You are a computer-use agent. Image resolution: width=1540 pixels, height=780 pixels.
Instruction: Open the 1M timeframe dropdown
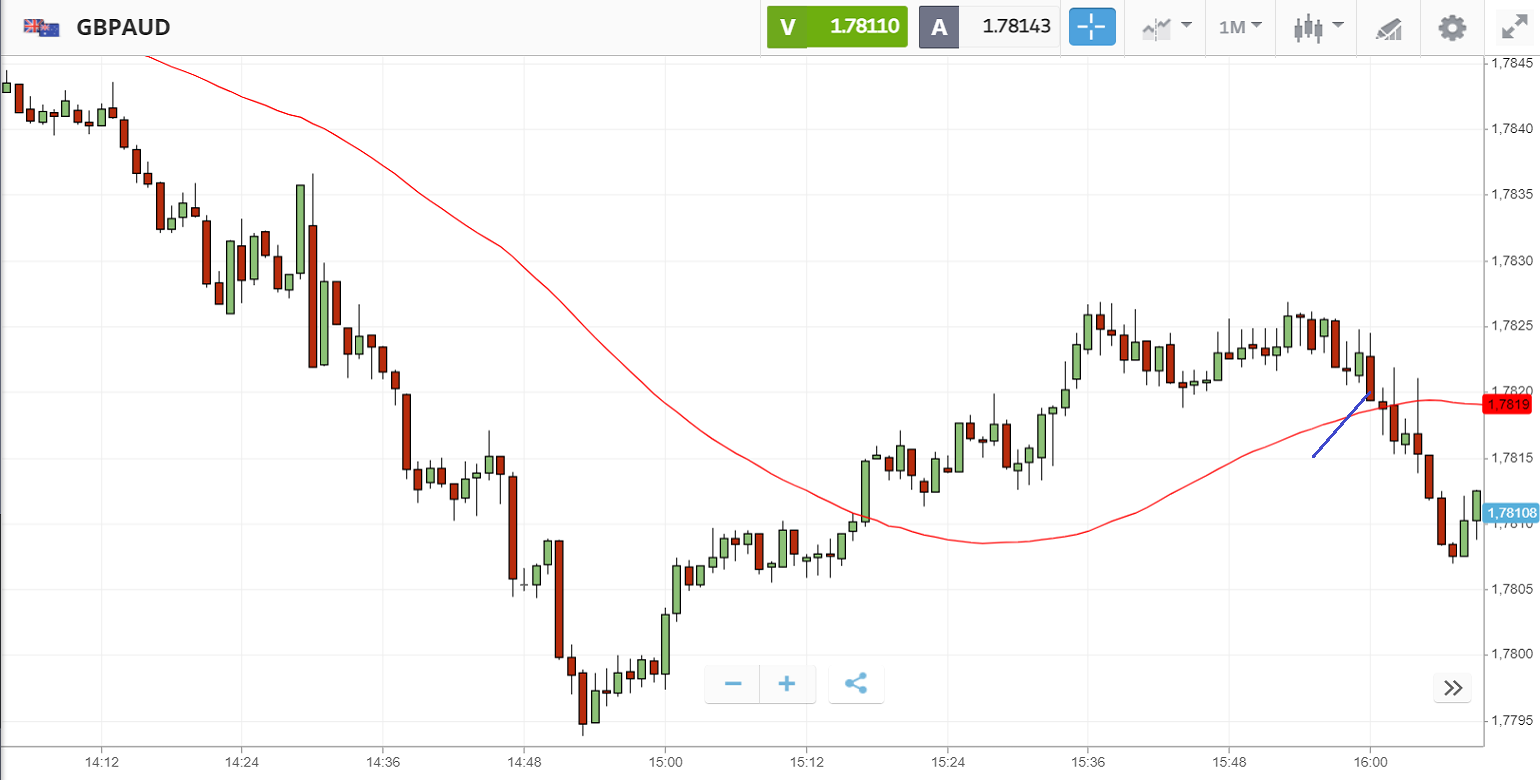click(x=1240, y=27)
